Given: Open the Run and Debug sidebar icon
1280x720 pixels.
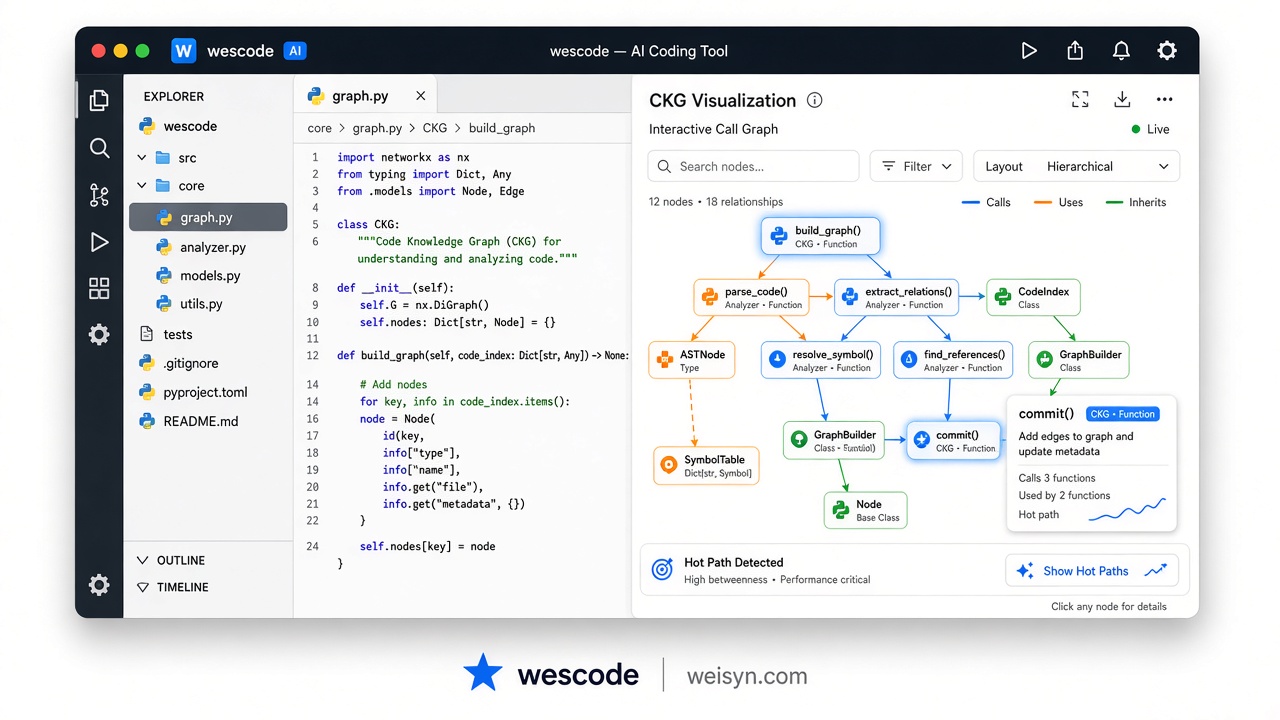Looking at the screenshot, I should point(99,242).
